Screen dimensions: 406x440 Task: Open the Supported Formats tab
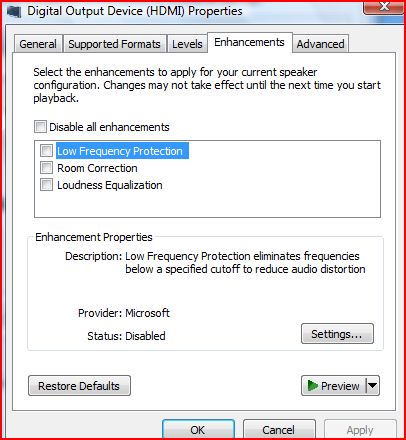[114, 44]
